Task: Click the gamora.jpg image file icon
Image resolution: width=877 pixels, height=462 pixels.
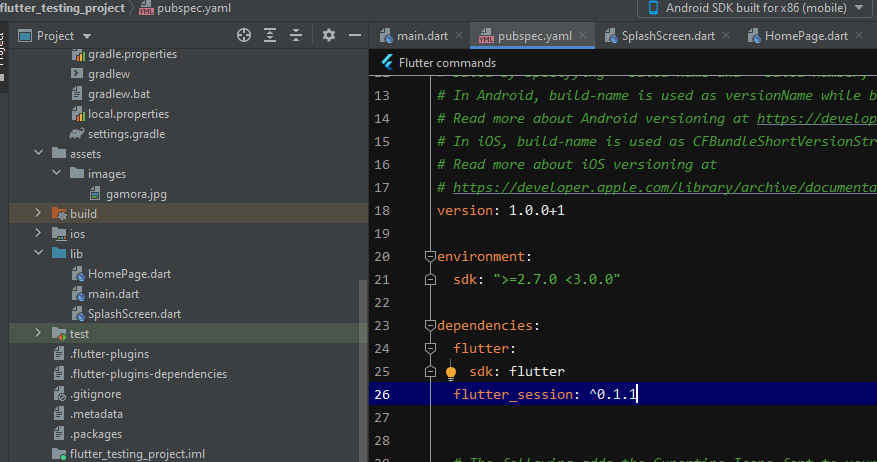Action: (x=95, y=194)
